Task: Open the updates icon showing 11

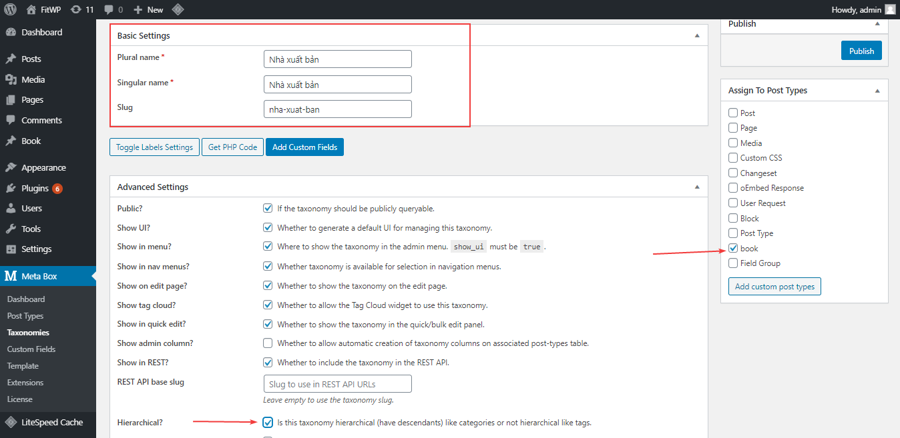Action: coord(76,10)
